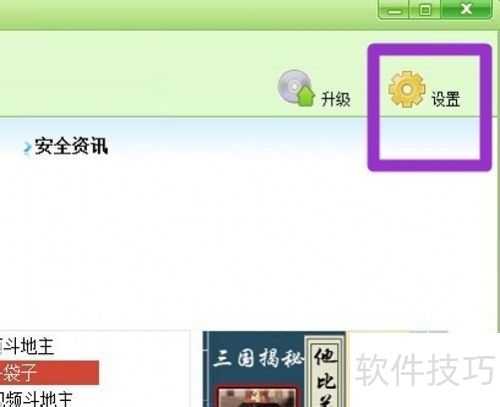Click the 软件技巧 watermark text
The height and width of the screenshot is (407, 500).
(425, 370)
